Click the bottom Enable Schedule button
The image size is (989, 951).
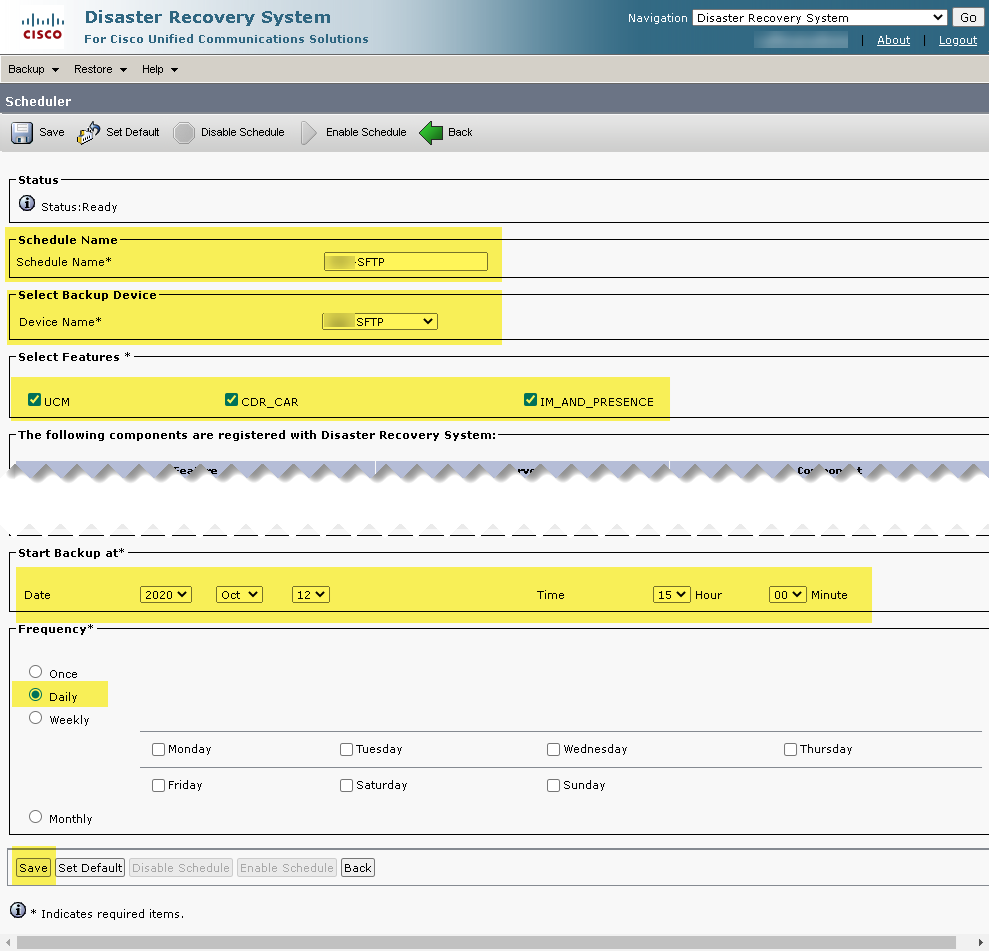click(x=287, y=868)
